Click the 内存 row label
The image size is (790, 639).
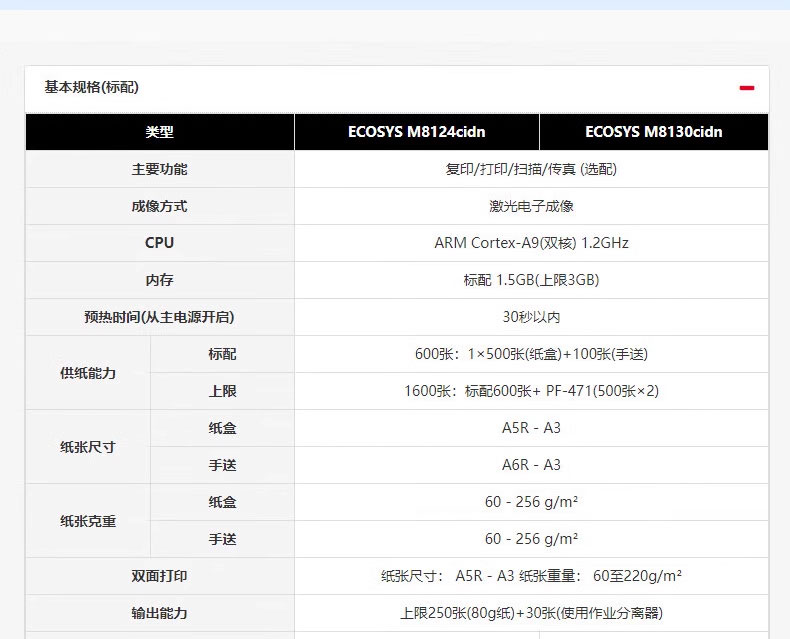coord(159,280)
